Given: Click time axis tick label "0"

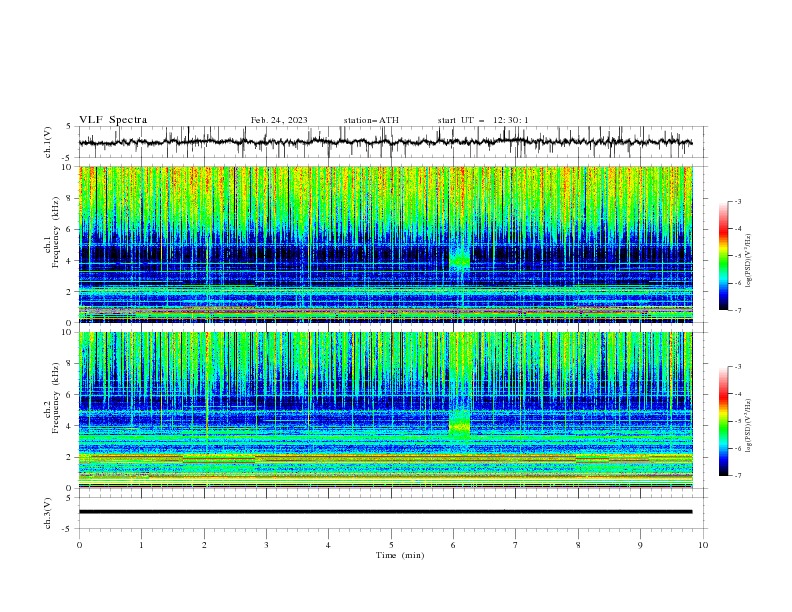Looking at the screenshot, I should pos(79,545).
